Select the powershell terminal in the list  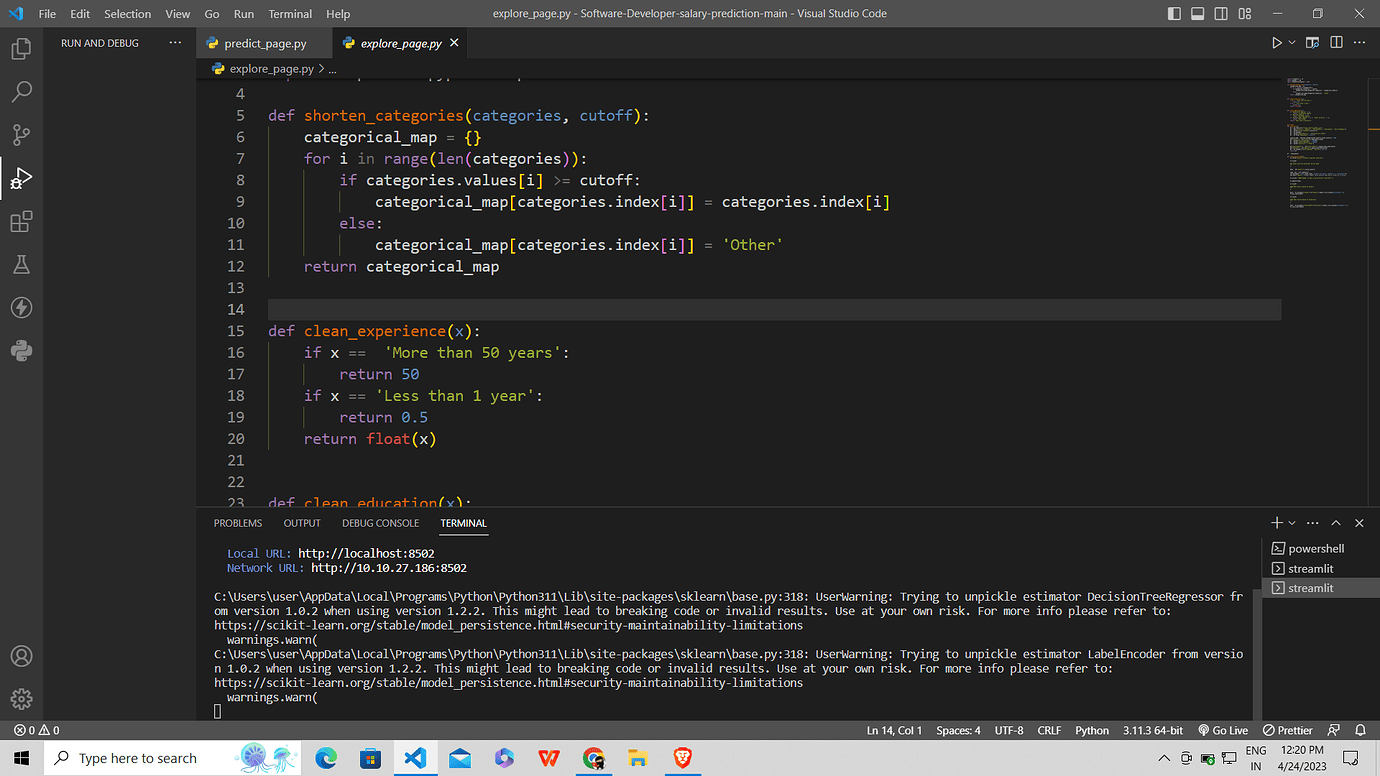1314,548
